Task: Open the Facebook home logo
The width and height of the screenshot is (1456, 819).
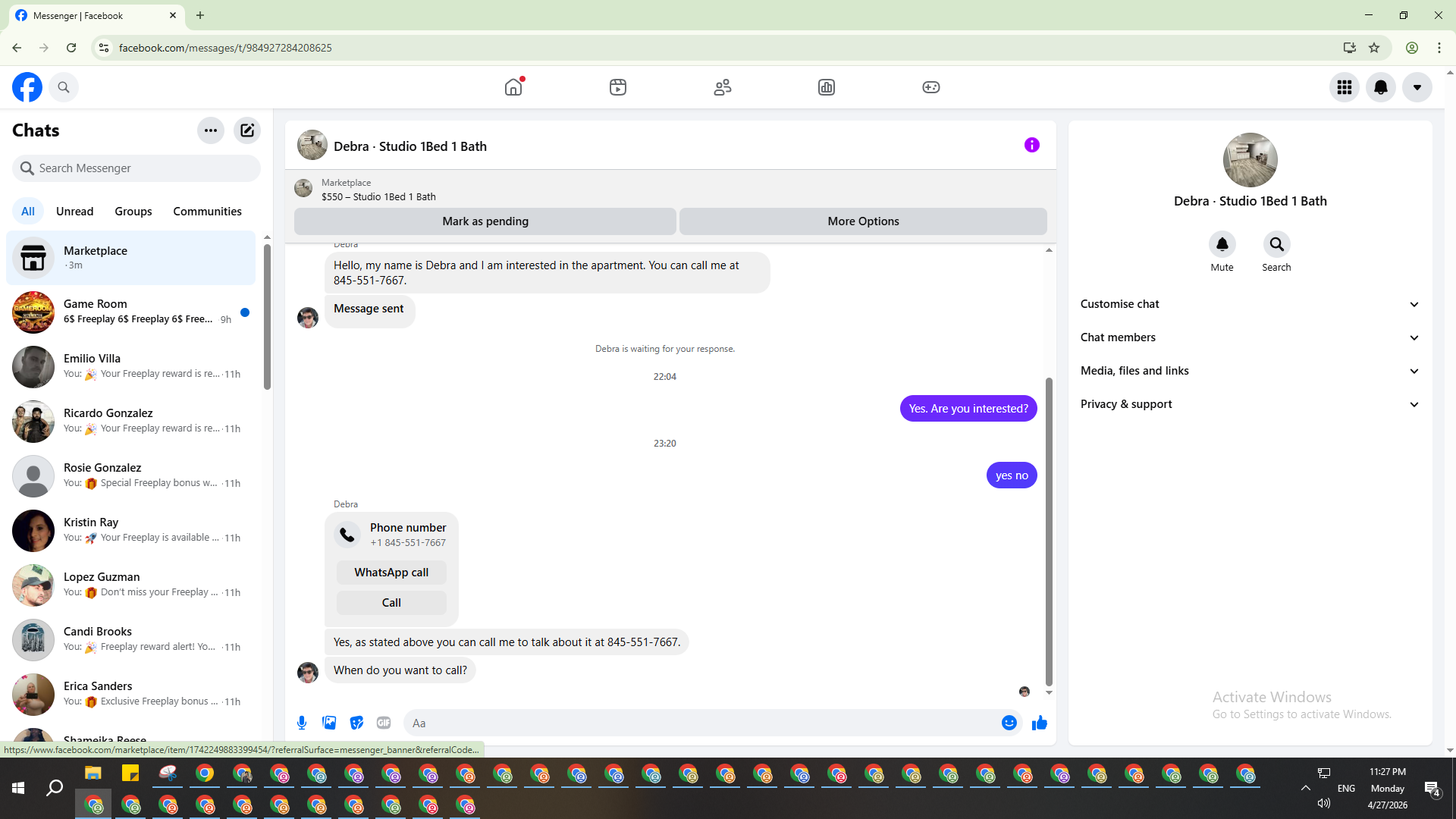Action: pos(27,87)
